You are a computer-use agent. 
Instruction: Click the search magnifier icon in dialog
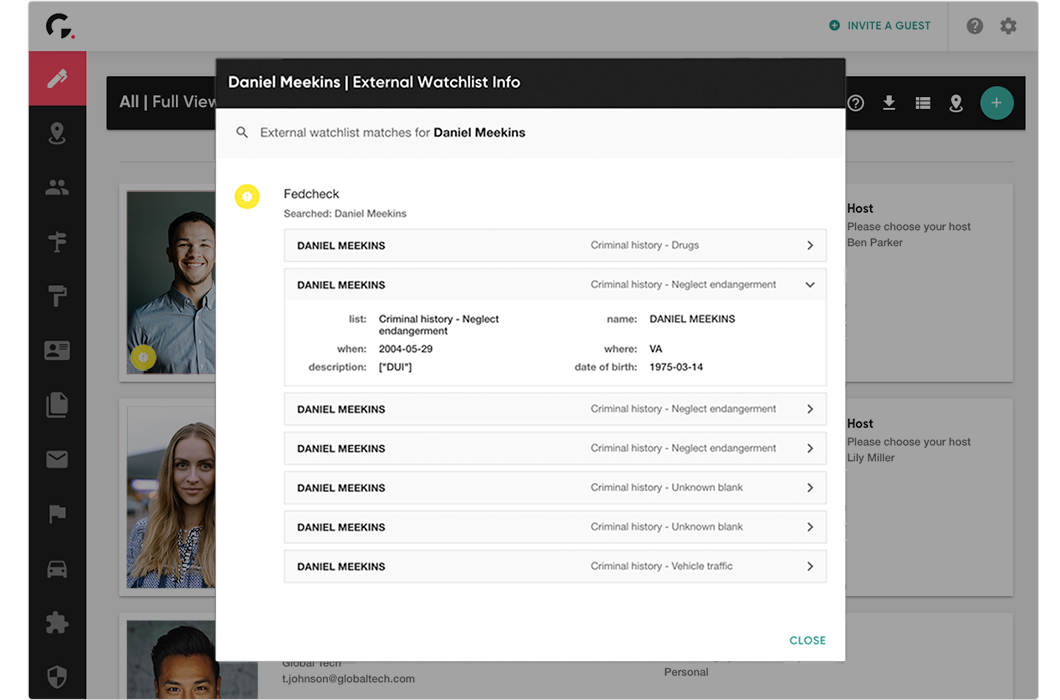click(241, 133)
